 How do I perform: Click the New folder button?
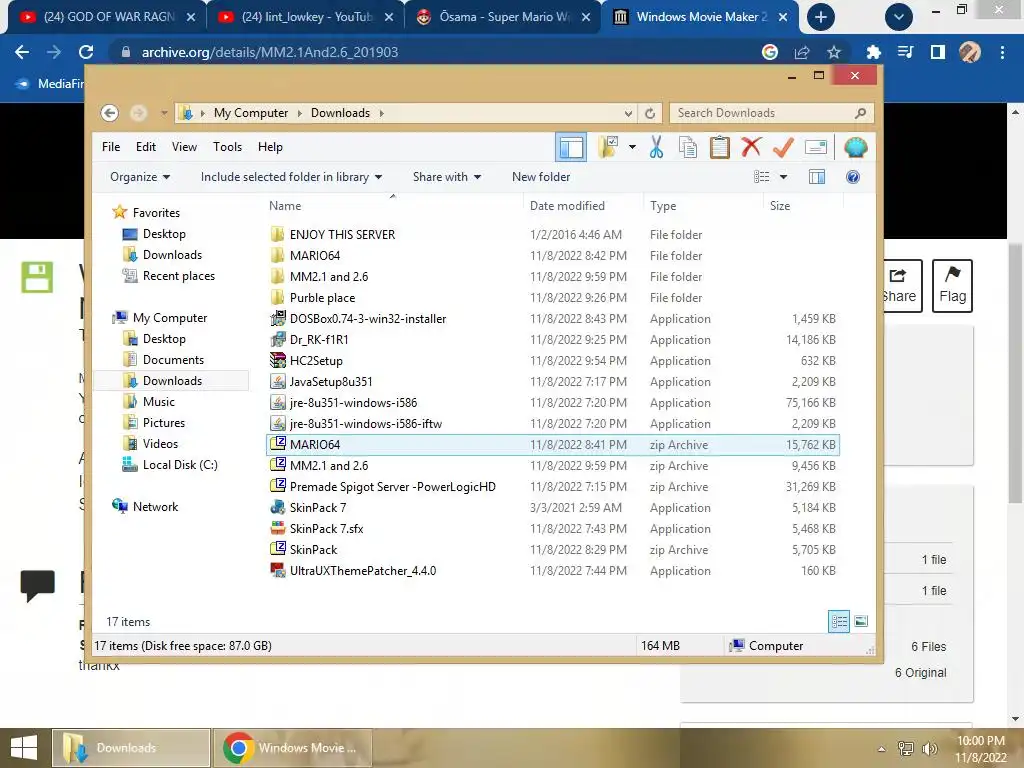541,177
